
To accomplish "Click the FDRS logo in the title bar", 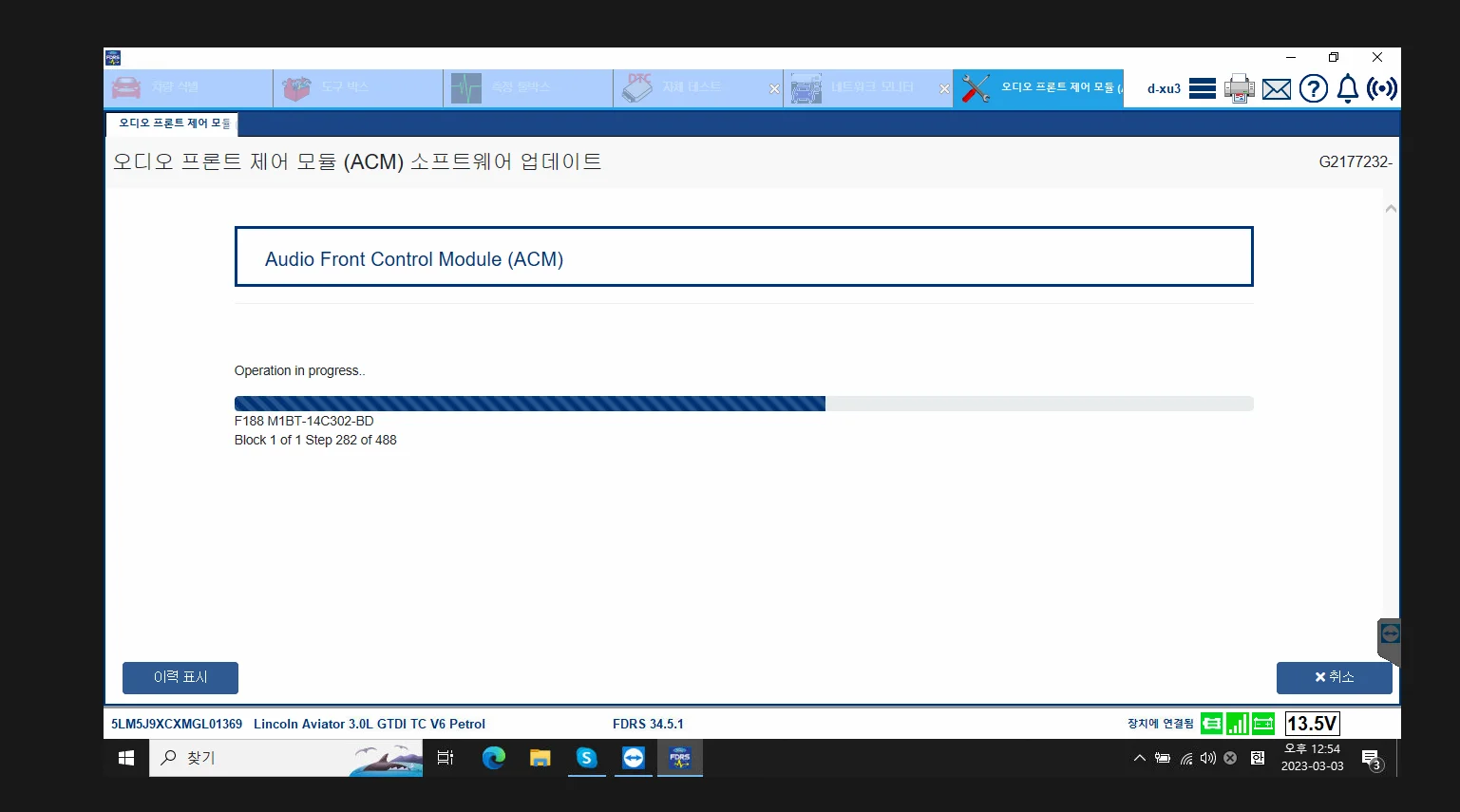I will pos(113,58).
